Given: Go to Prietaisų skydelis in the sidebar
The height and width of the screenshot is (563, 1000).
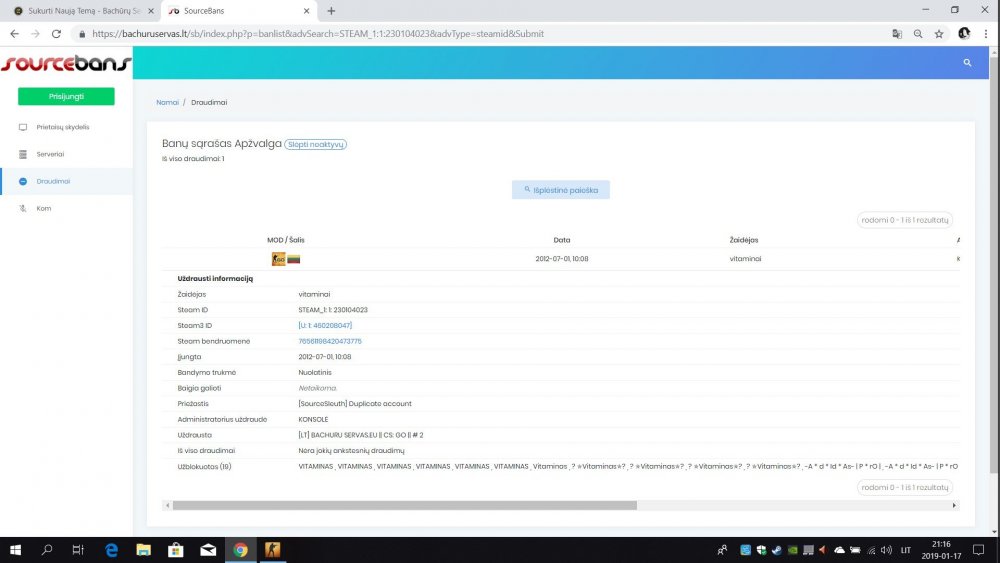Looking at the screenshot, I should 62,127.
